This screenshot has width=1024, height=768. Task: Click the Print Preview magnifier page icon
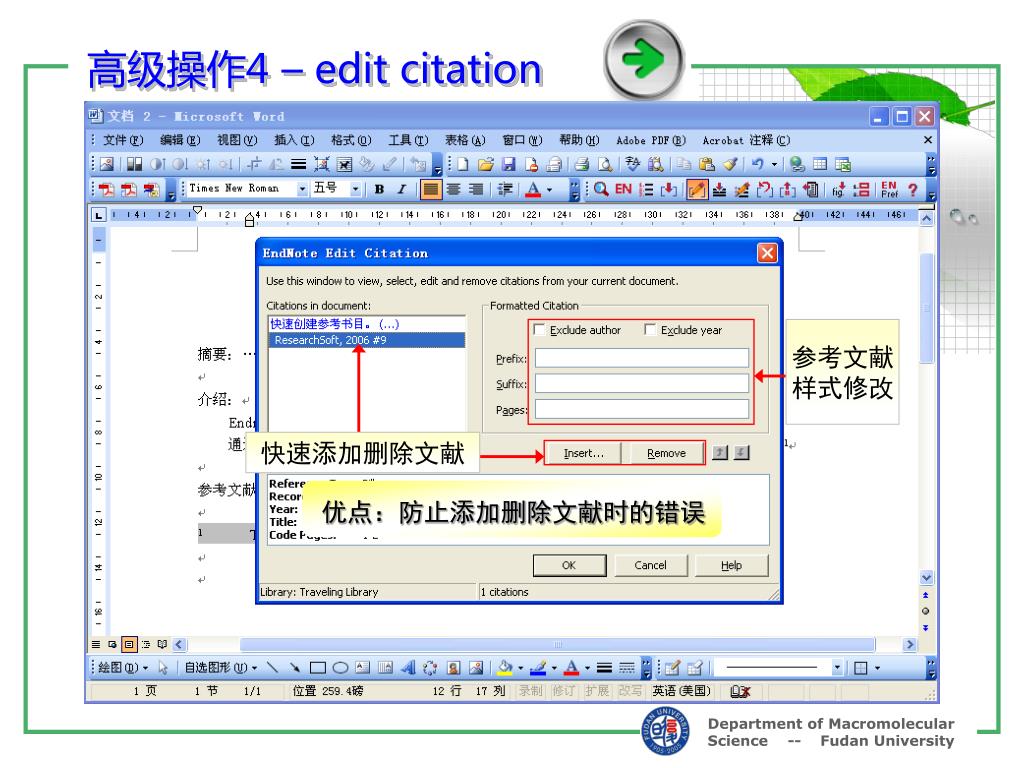click(x=605, y=164)
